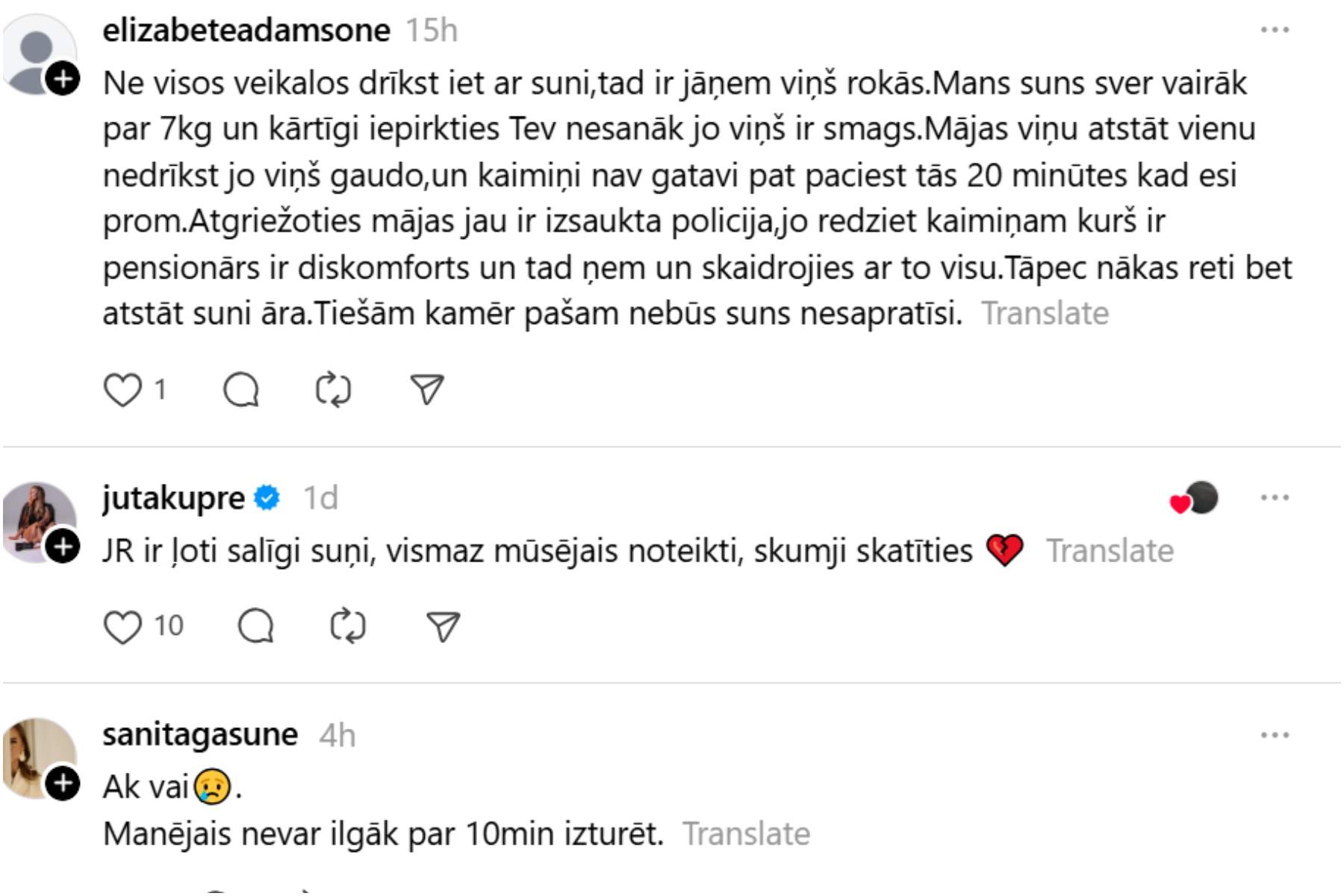This screenshot has width=1344, height=896.
Task: Repost elizabeteadamsone's comment
Action: pyautogui.click(x=333, y=390)
